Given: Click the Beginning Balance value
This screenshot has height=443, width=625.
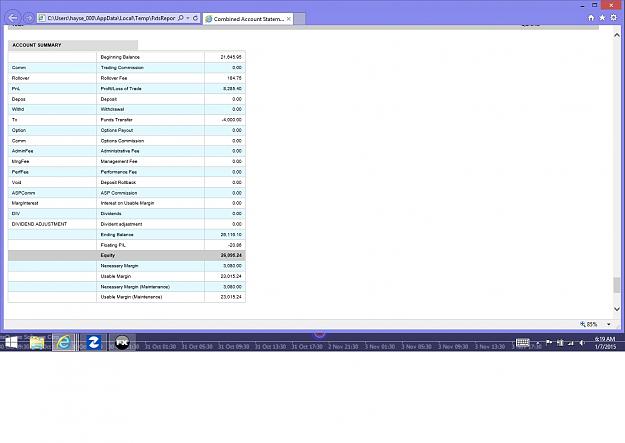Looking at the screenshot, I should [x=231, y=57].
